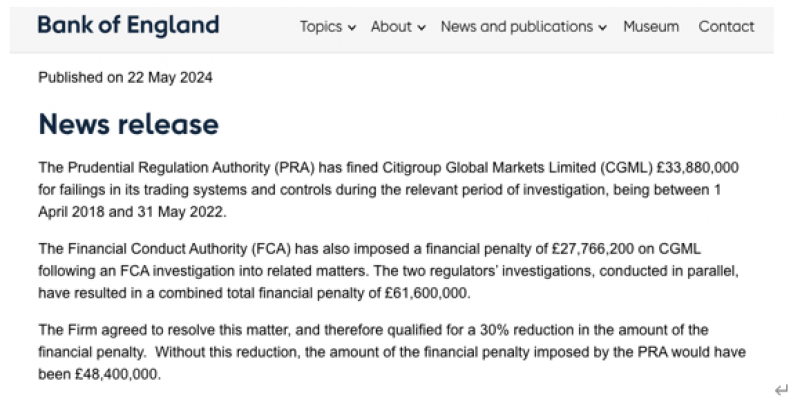Click the £27,766,200 penalty figure
This screenshot has width=800, height=406.
[x=593, y=249]
